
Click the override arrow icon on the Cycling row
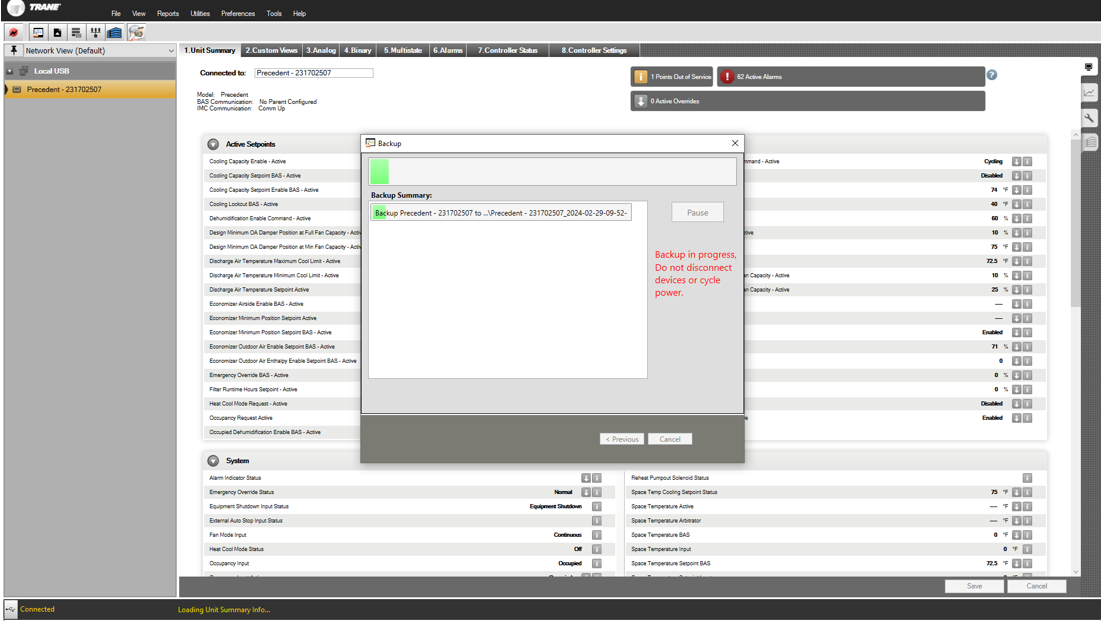point(1016,162)
